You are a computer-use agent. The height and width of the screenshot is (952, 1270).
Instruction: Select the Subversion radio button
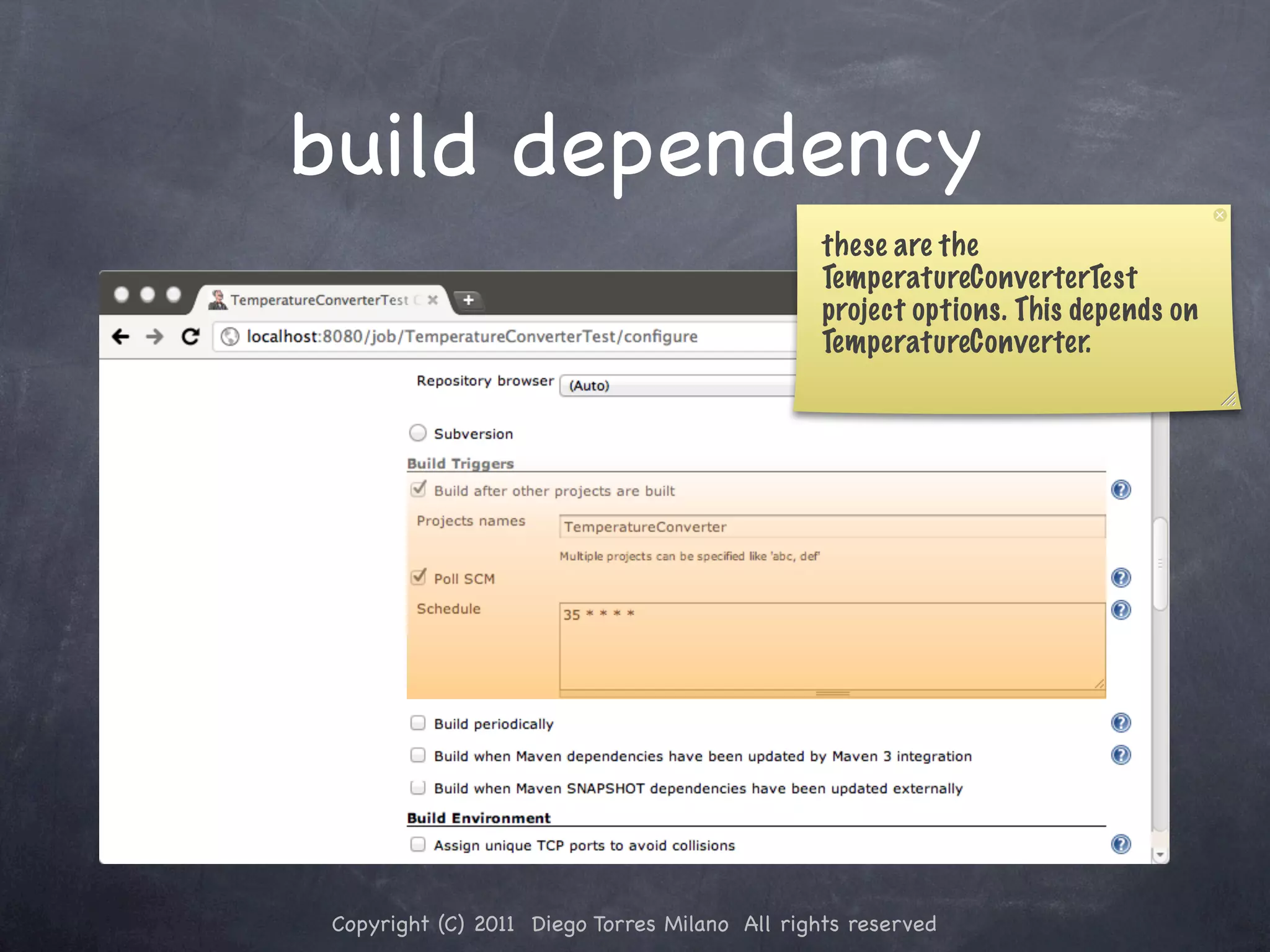pos(418,433)
